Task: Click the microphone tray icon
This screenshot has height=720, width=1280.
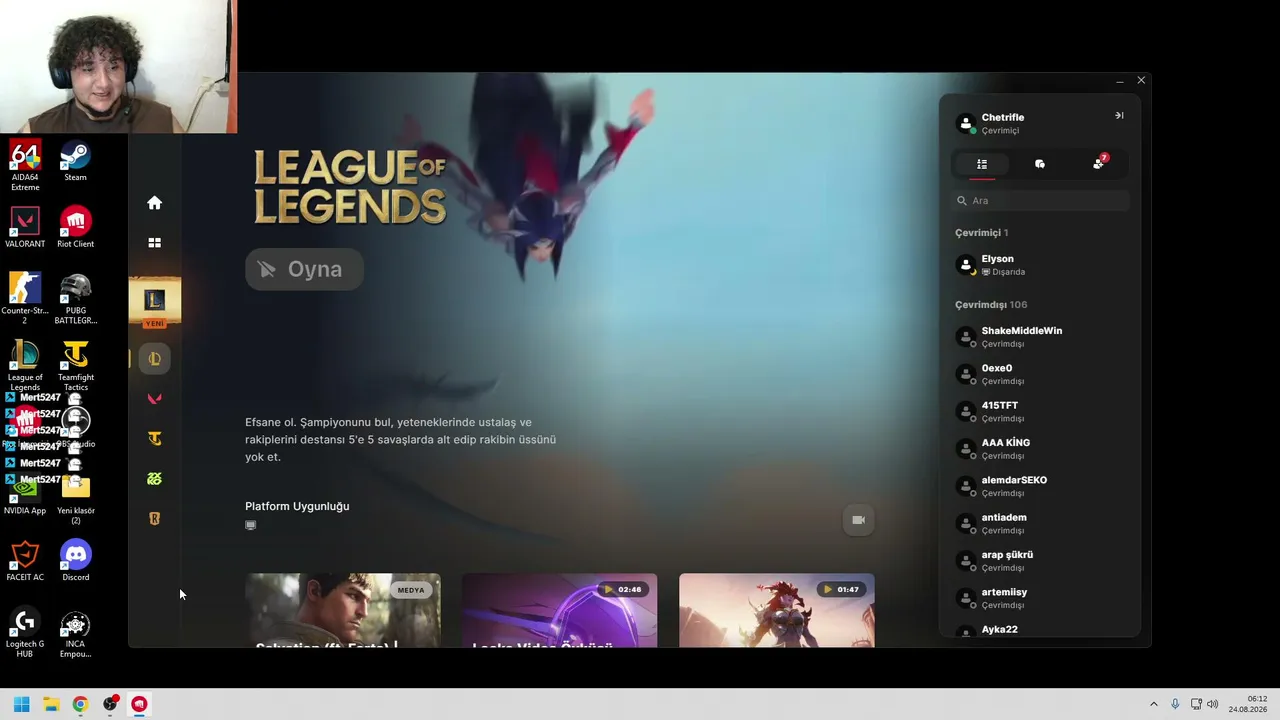Action: [x=1175, y=704]
